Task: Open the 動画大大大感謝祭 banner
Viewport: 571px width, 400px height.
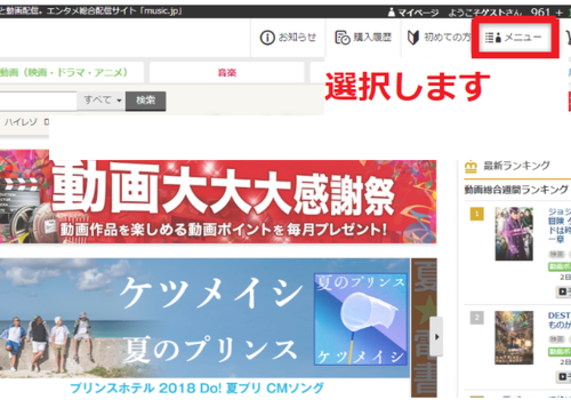Action: click(218, 197)
